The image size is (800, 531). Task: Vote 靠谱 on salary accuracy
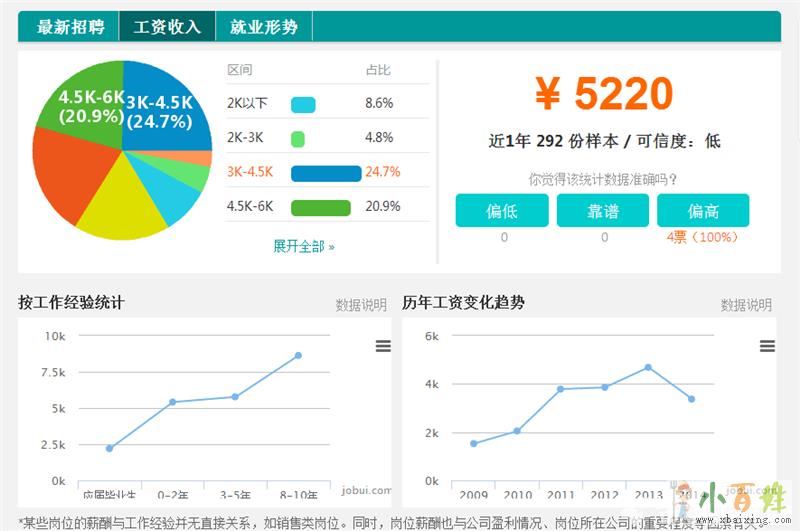click(603, 211)
